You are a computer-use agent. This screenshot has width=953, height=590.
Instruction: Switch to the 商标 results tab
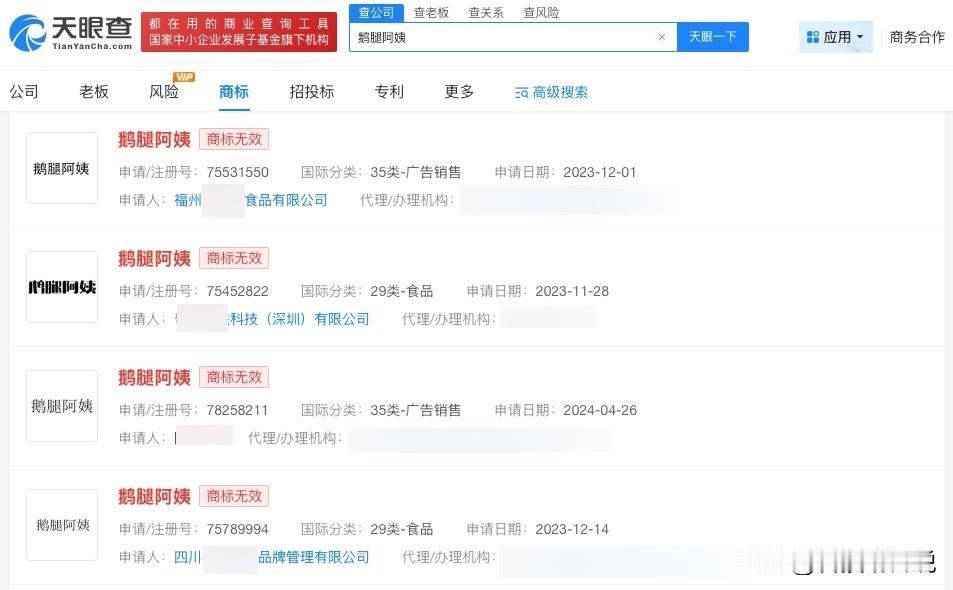pyautogui.click(x=234, y=92)
